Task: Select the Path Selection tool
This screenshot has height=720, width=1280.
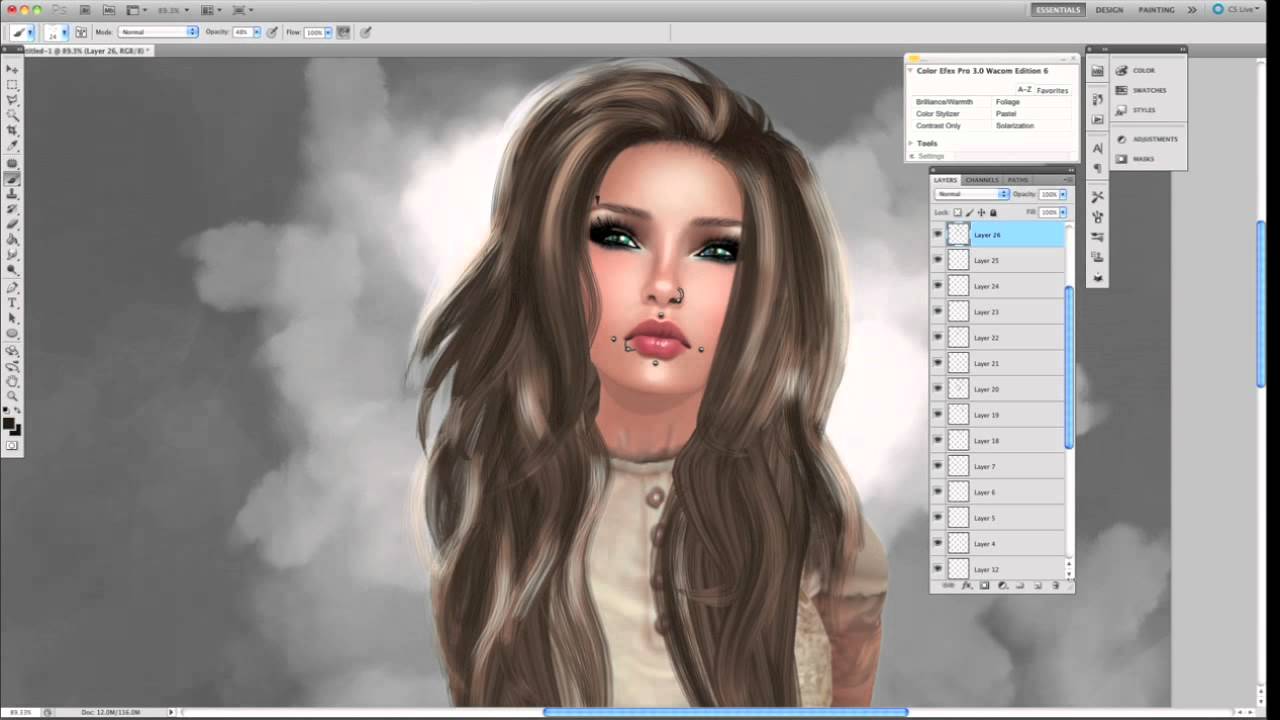Action: (12, 318)
